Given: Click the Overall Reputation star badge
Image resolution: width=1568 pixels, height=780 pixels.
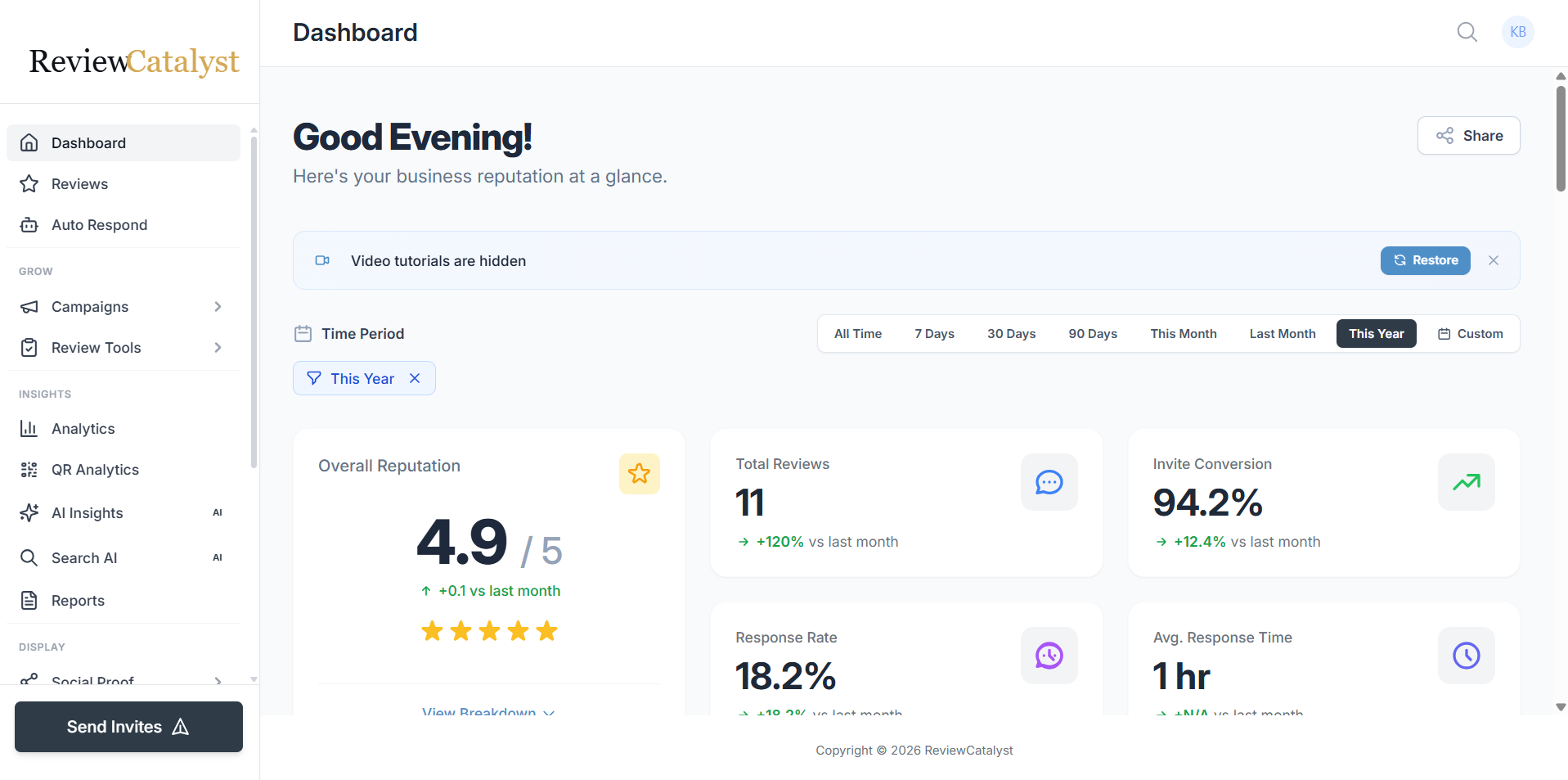Looking at the screenshot, I should click(639, 473).
